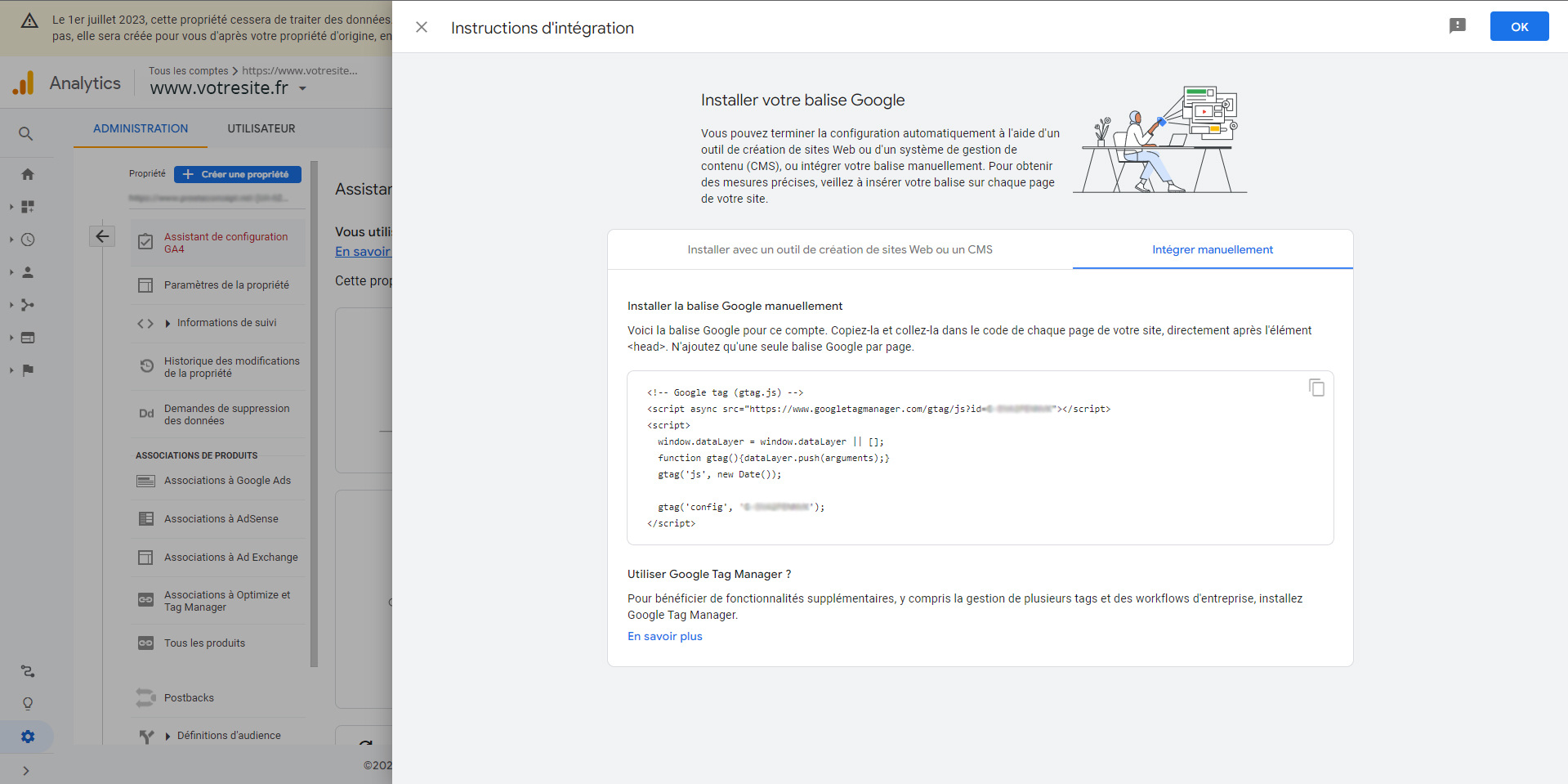Viewport: 1568px width, 784px height.
Task: Switch to Intégrer manuellement tab
Action: click(1213, 249)
